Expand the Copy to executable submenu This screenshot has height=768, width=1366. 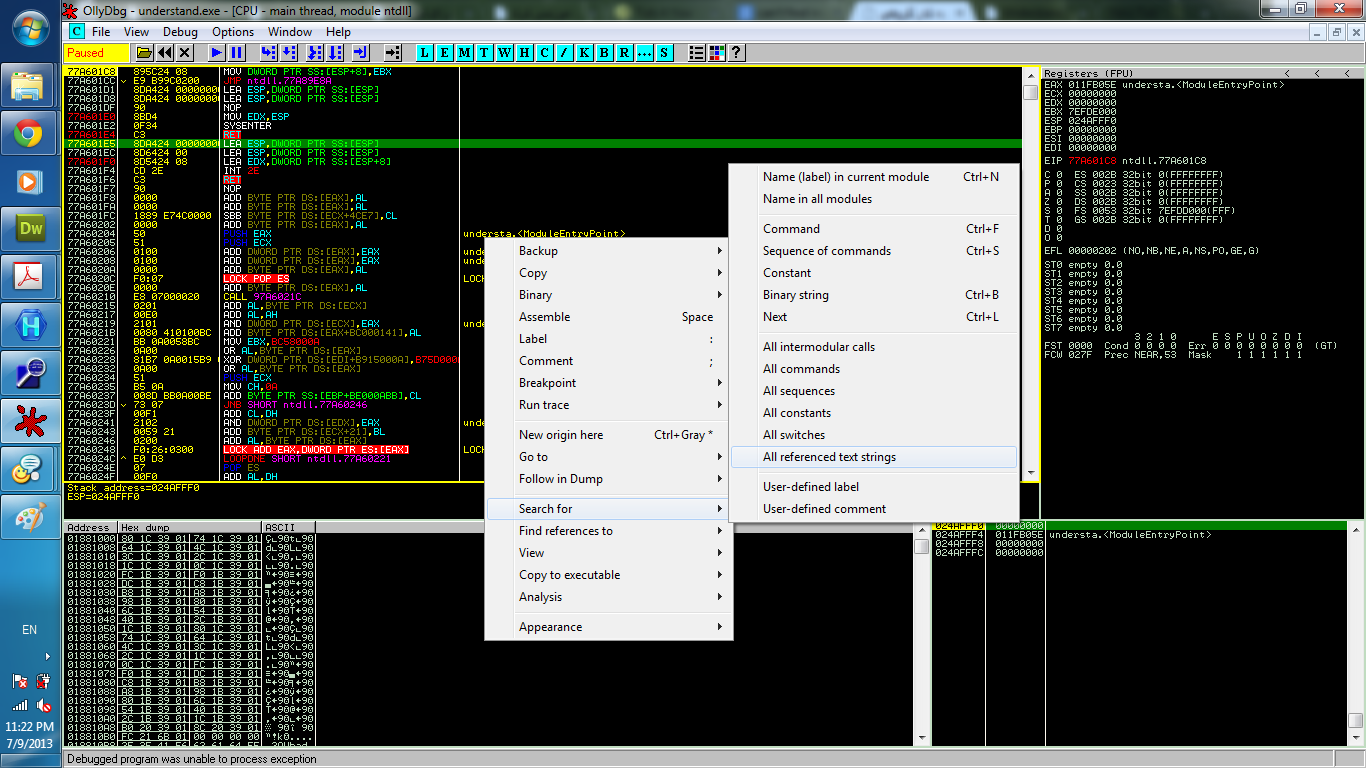609,575
